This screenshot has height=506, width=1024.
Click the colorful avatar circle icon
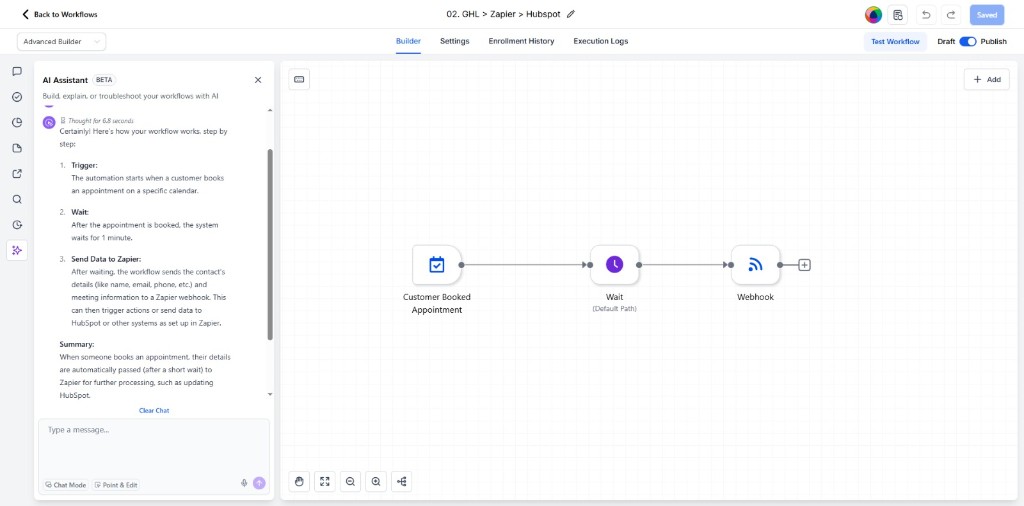click(873, 14)
